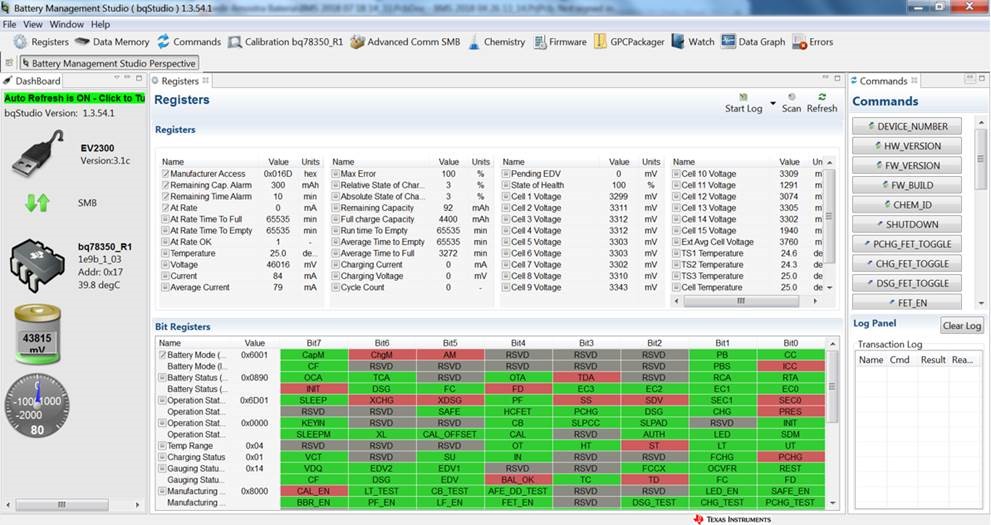Open the Start Log dropdown arrow
This screenshot has height=525, width=991.
(x=772, y=103)
